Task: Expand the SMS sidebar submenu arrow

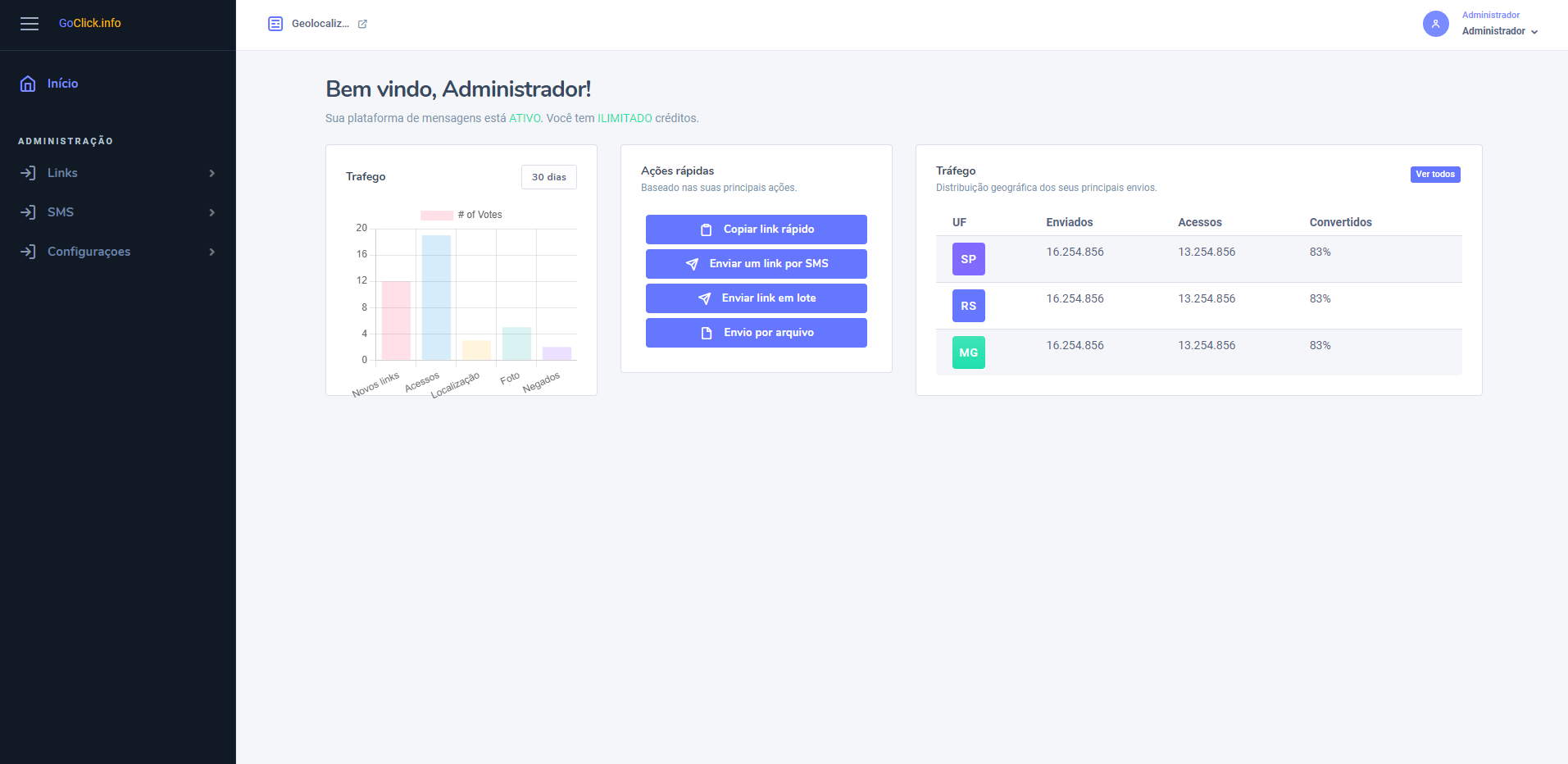Action: (x=211, y=212)
